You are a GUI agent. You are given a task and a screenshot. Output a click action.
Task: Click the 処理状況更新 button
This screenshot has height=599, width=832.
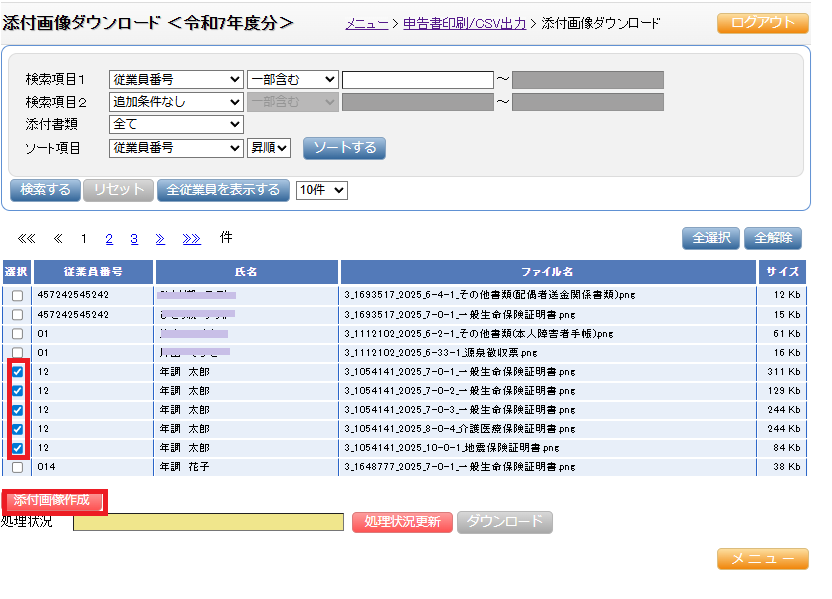click(x=402, y=522)
